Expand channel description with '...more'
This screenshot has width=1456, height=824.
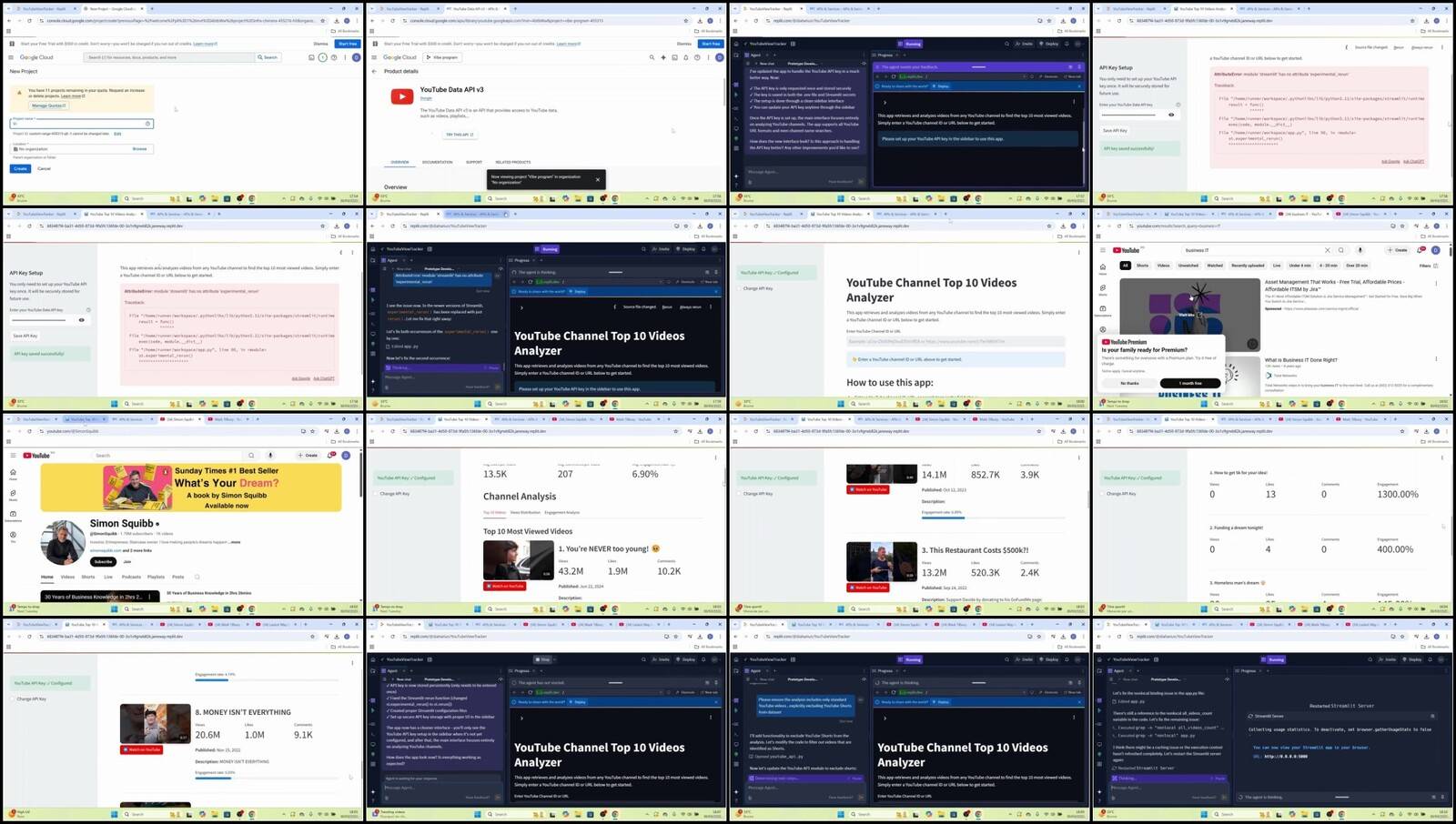235,542
